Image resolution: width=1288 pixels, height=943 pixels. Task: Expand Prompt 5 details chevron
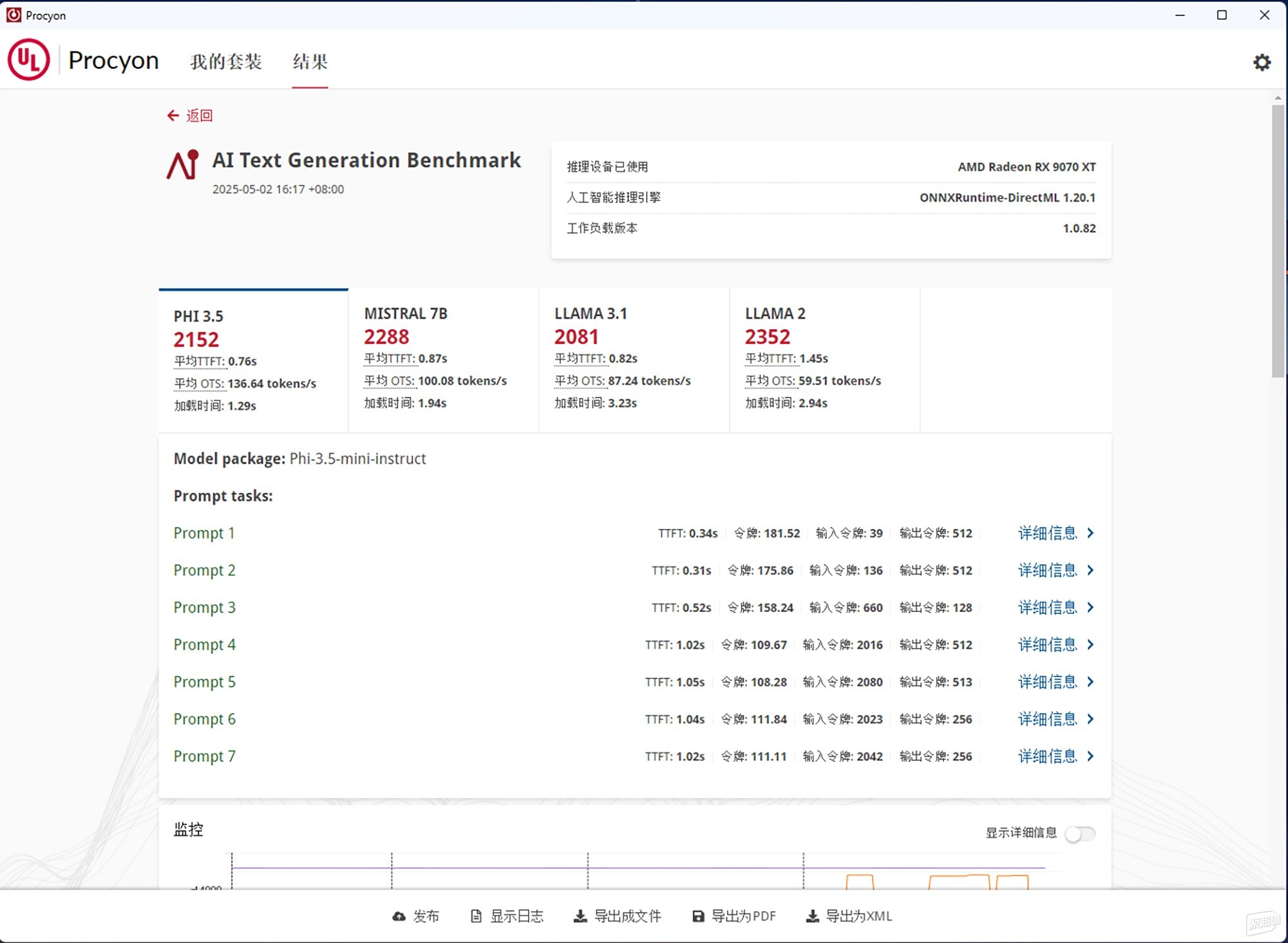(x=1090, y=682)
